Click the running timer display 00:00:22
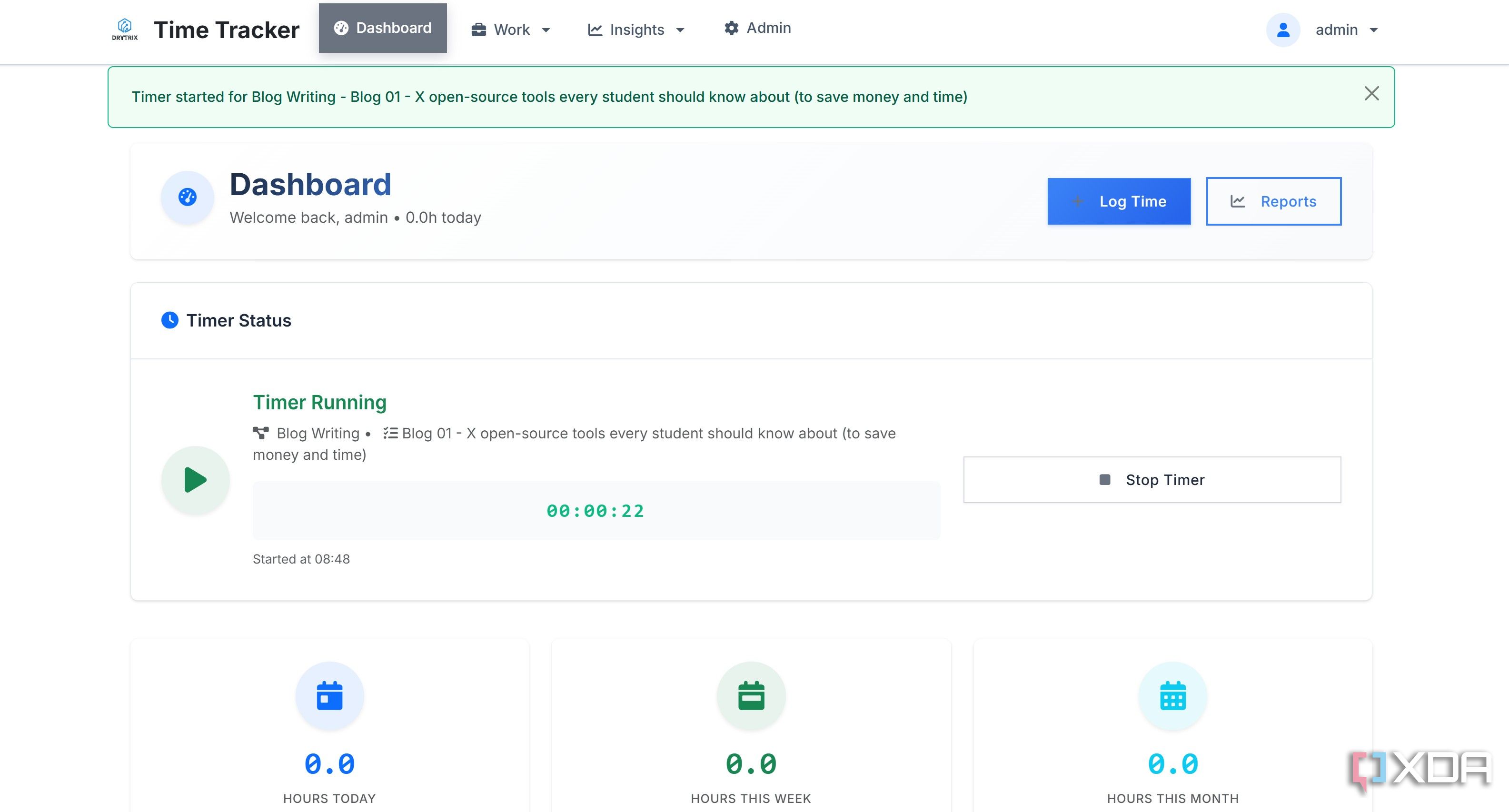1509x812 pixels. pyautogui.click(x=596, y=511)
